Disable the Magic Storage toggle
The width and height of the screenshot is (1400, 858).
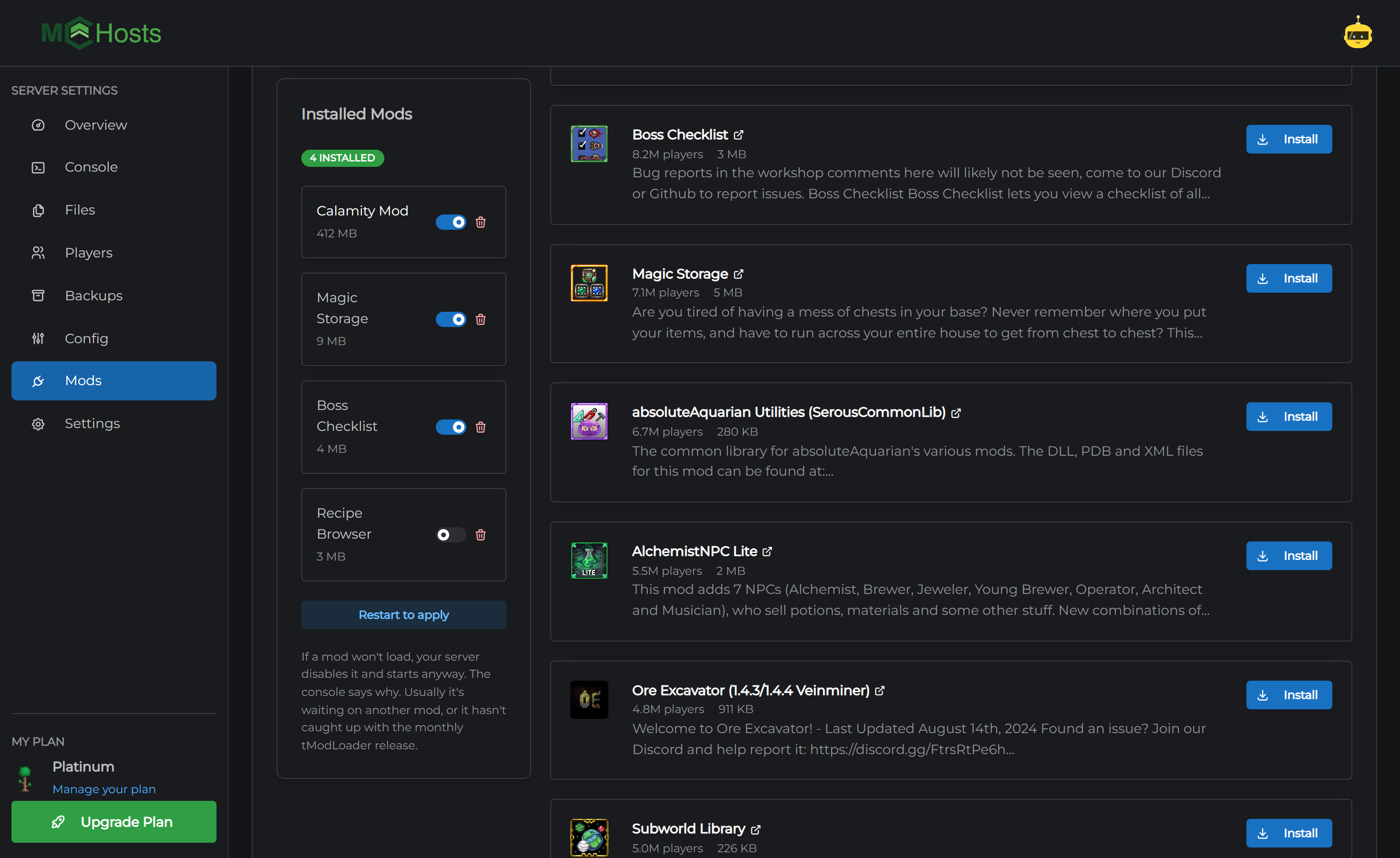click(451, 319)
